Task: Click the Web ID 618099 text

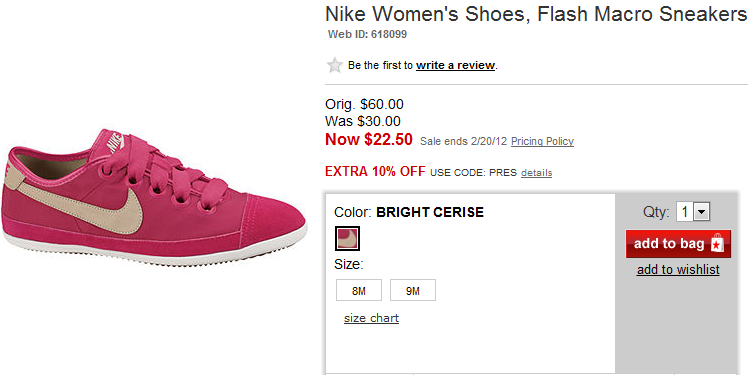Action: 367,35
